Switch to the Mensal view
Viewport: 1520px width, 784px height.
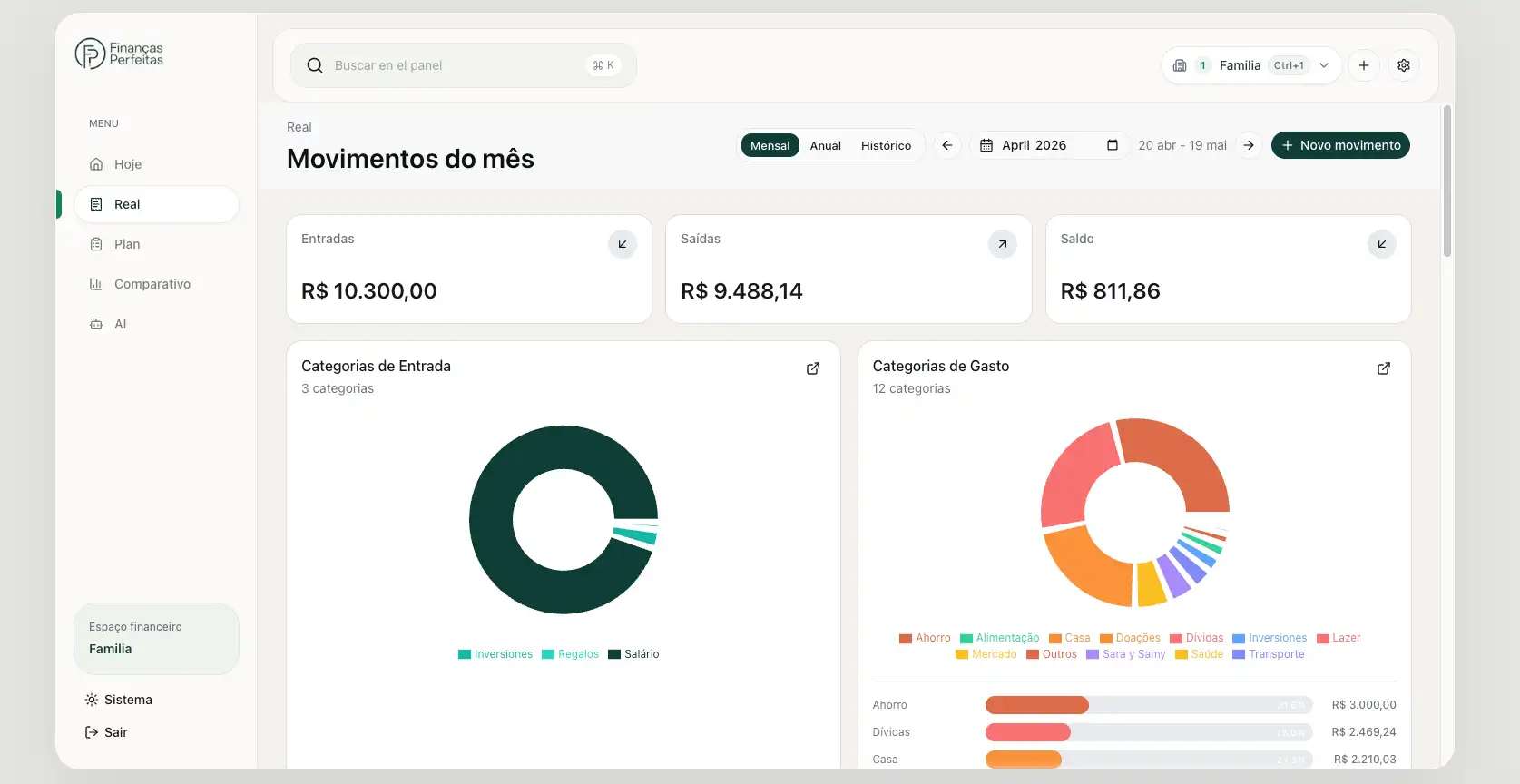(770, 145)
